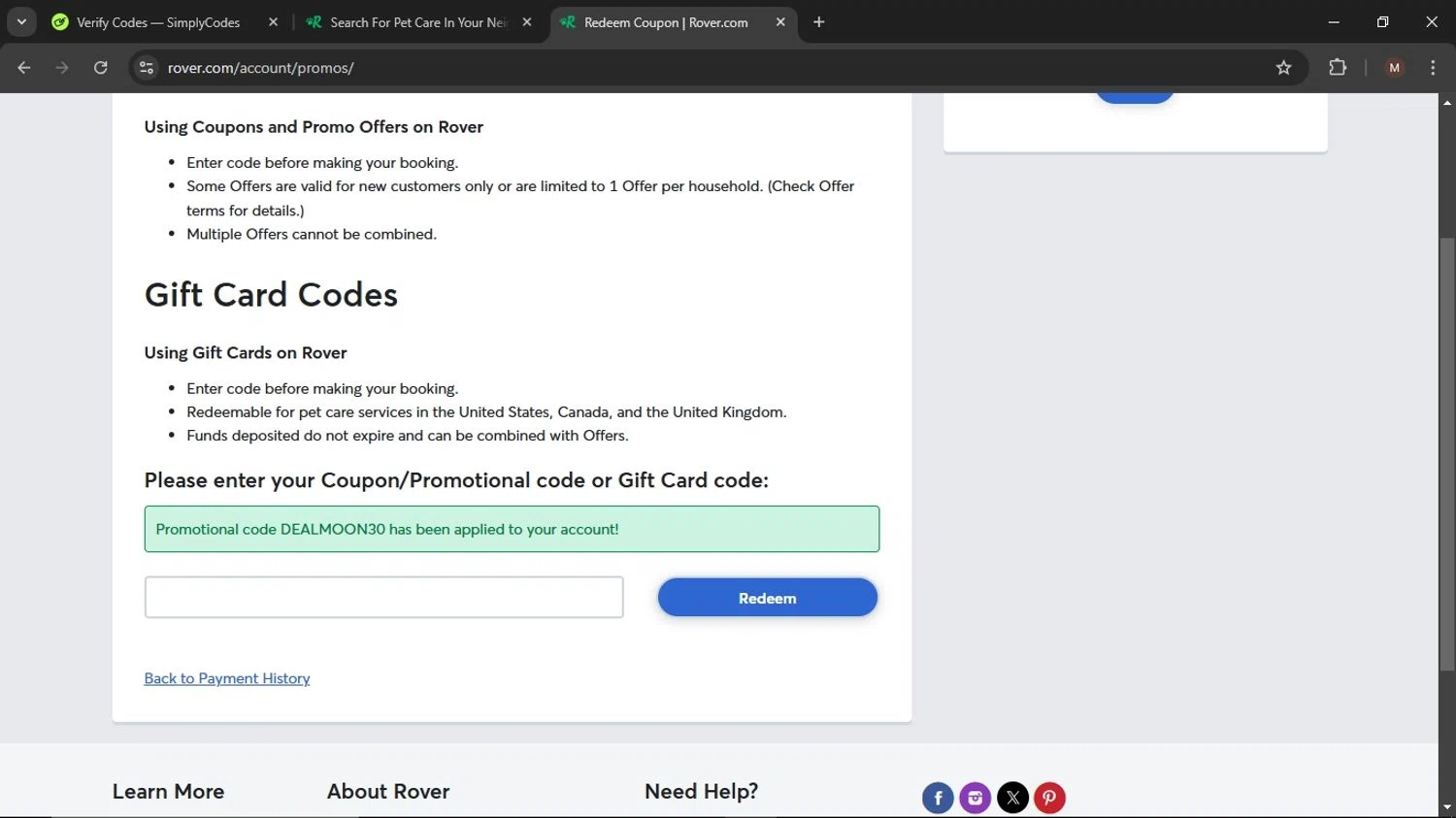Close the Redeem Coupon Rover.com tab
Screen dimensions: 1456x818
pos(780,22)
